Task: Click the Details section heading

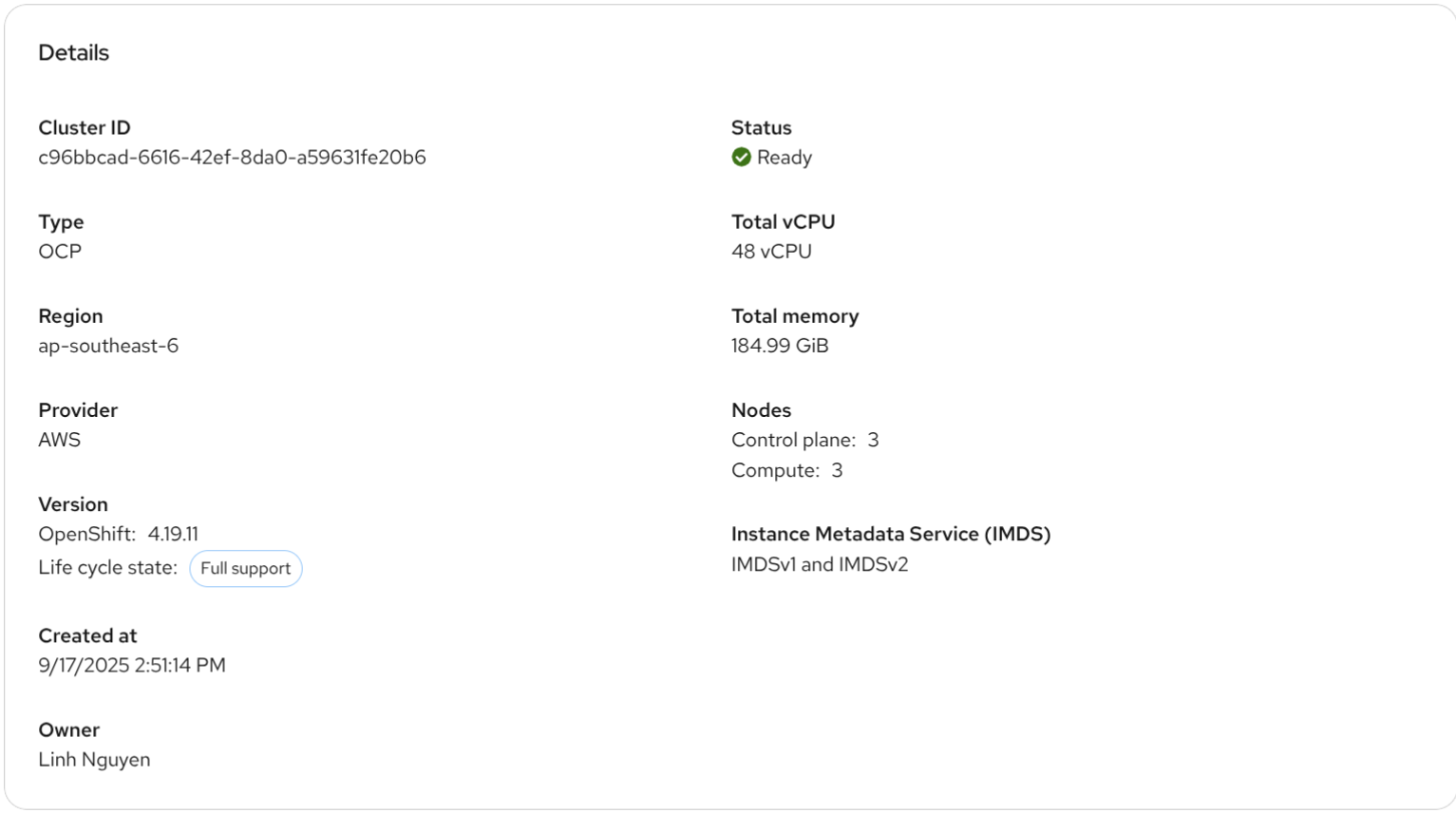Action: click(73, 53)
